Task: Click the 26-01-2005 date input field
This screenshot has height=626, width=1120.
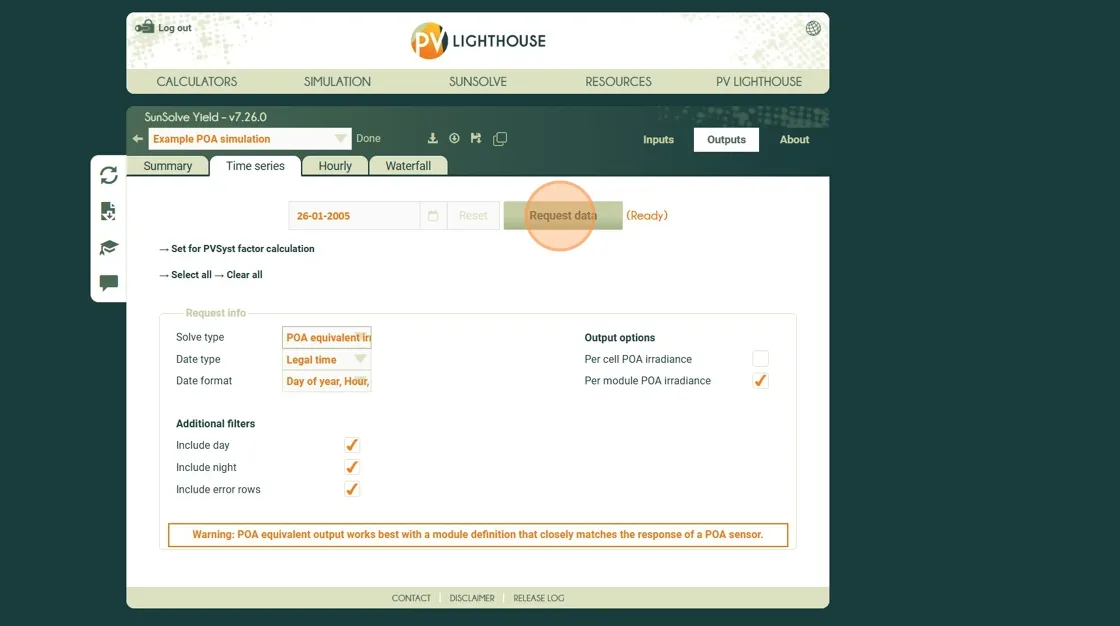Action: tap(354, 216)
